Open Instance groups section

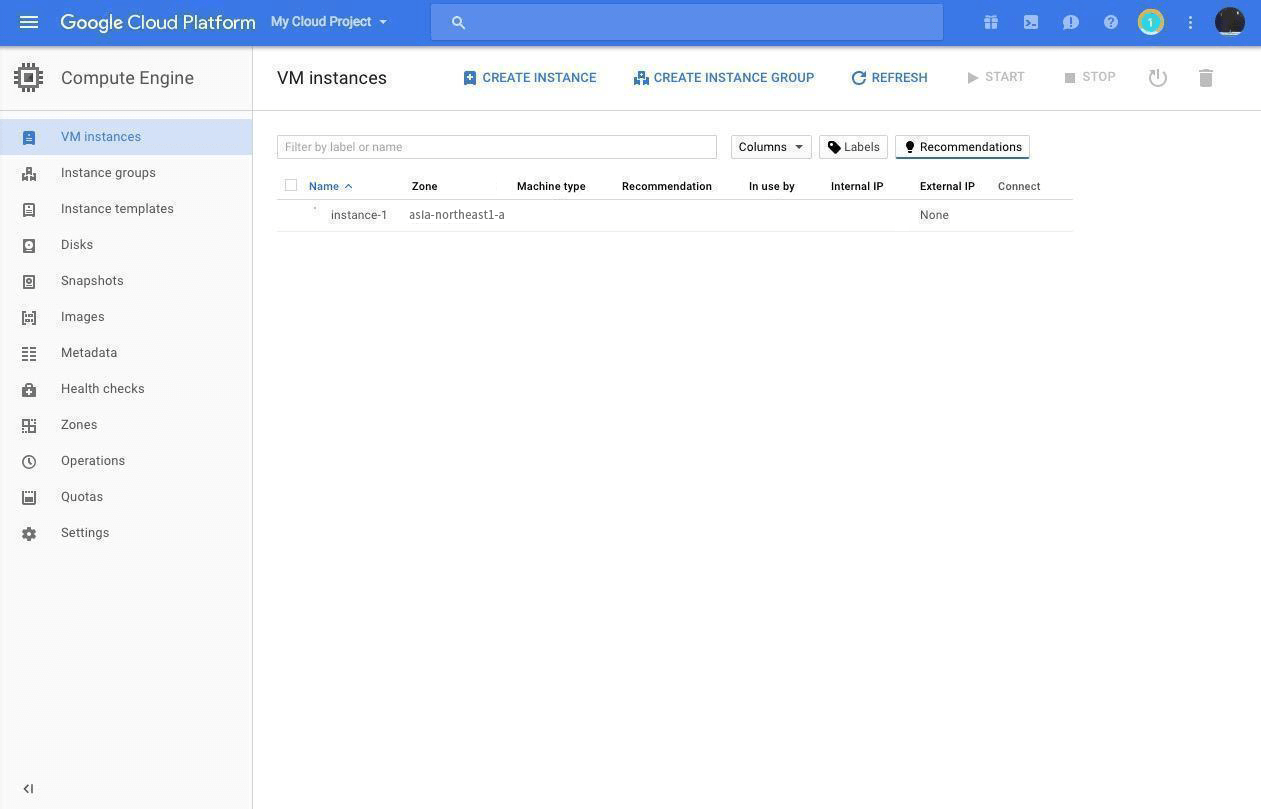point(126,173)
